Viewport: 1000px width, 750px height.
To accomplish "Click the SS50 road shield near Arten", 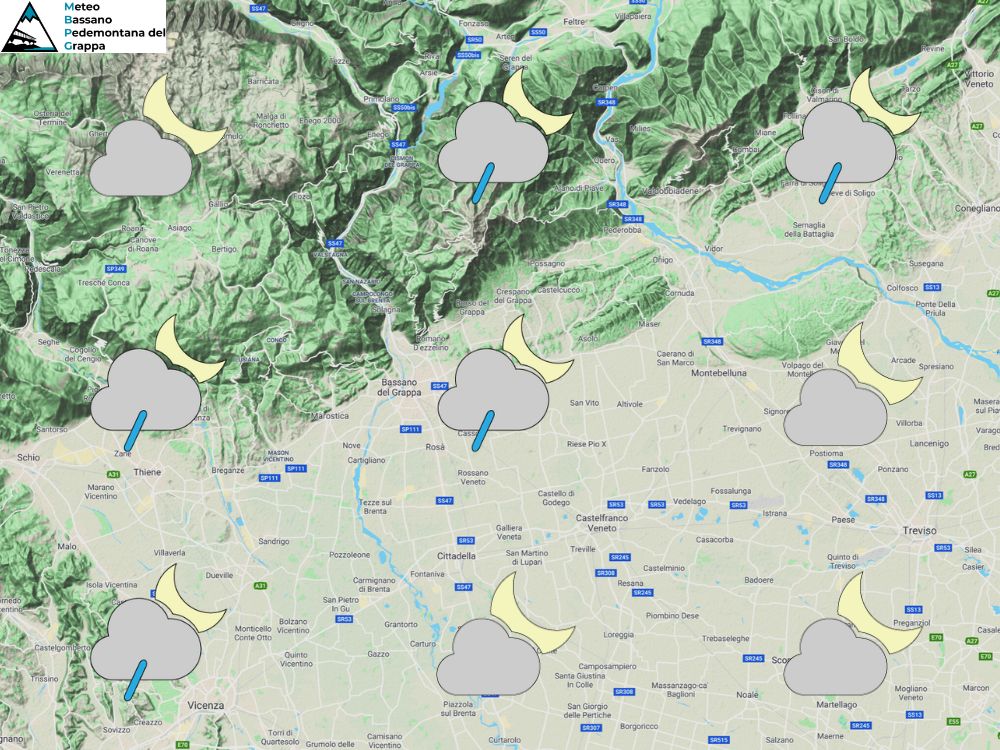I will pyautogui.click(x=538, y=32).
